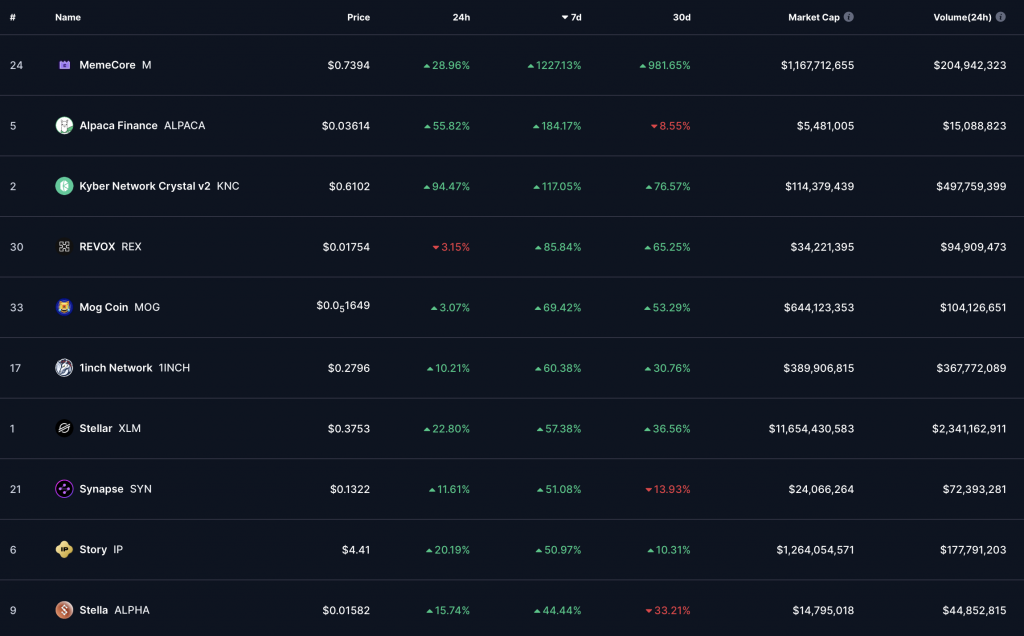Click MemeCore 7d change 1227.13%

point(554,65)
